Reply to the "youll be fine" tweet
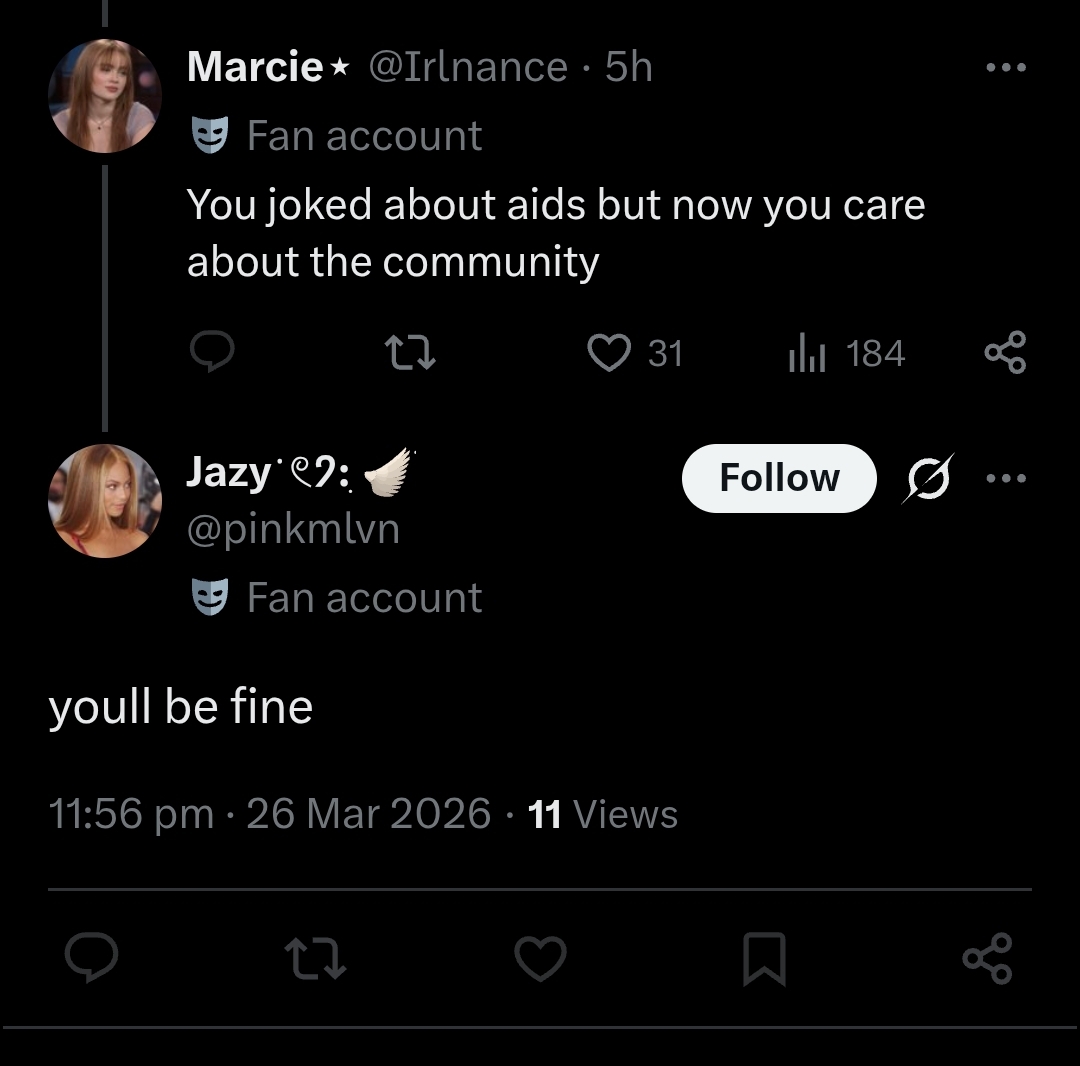This screenshot has height=1066, width=1080. [92, 959]
